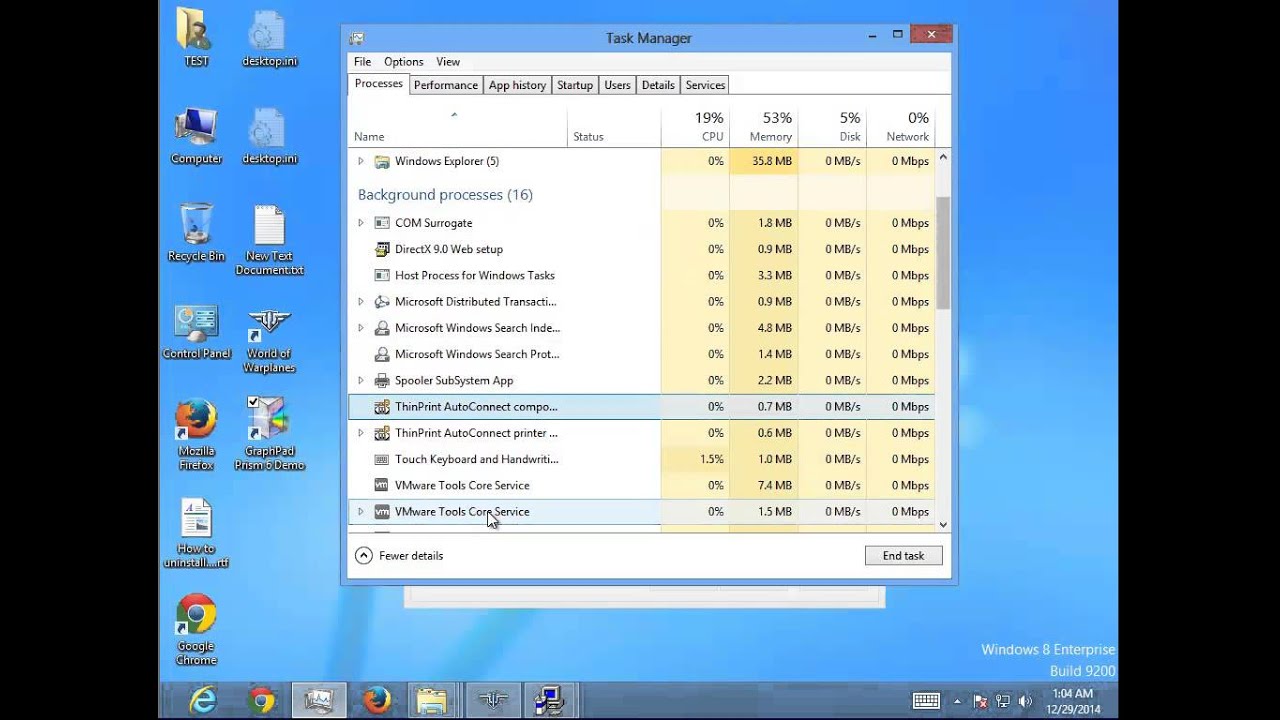Show hidden system tray icons
Viewport: 1280px width, 720px height.
click(958, 701)
